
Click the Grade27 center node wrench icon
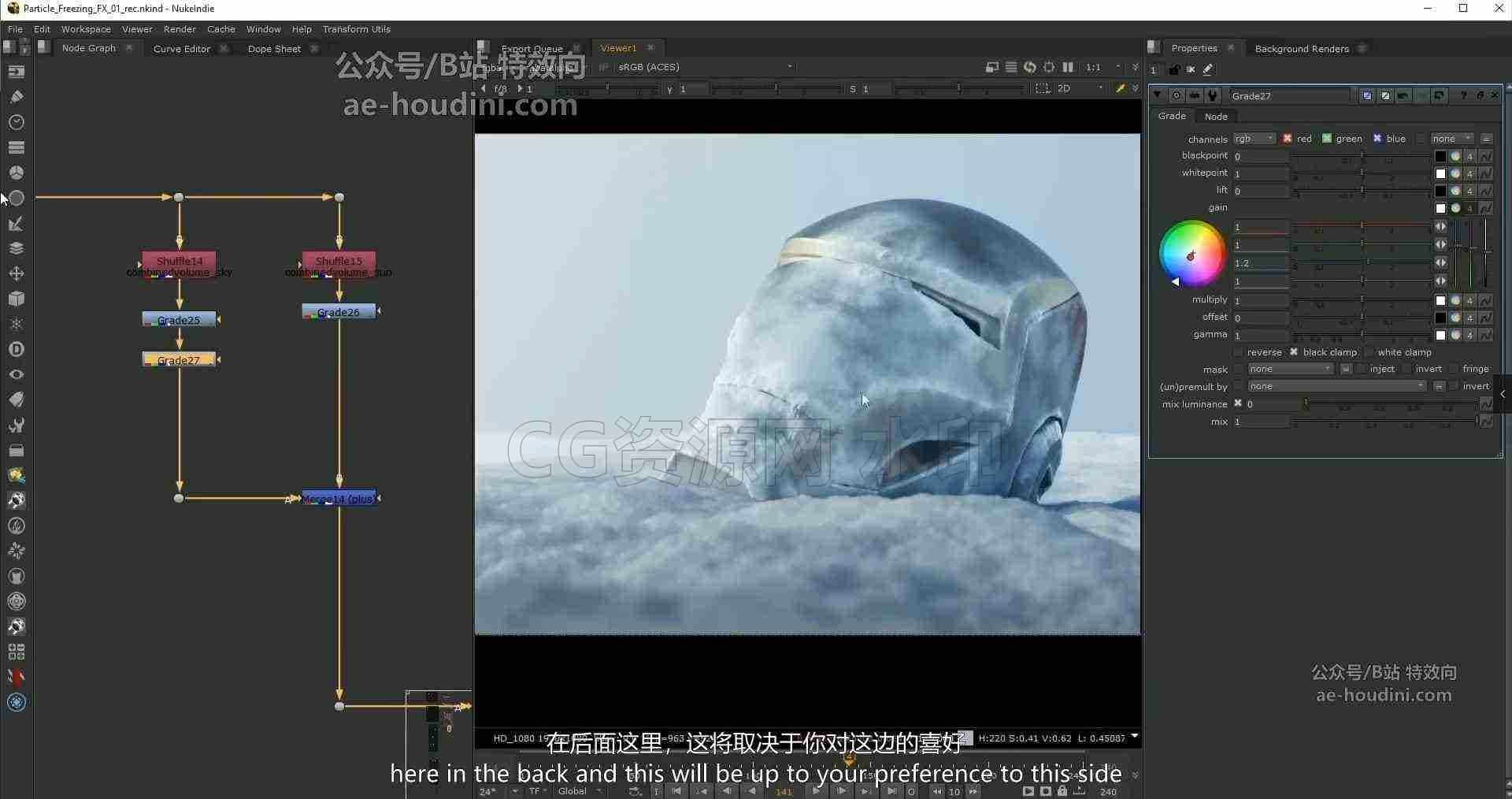pyautogui.click(x=1213, y=95)
